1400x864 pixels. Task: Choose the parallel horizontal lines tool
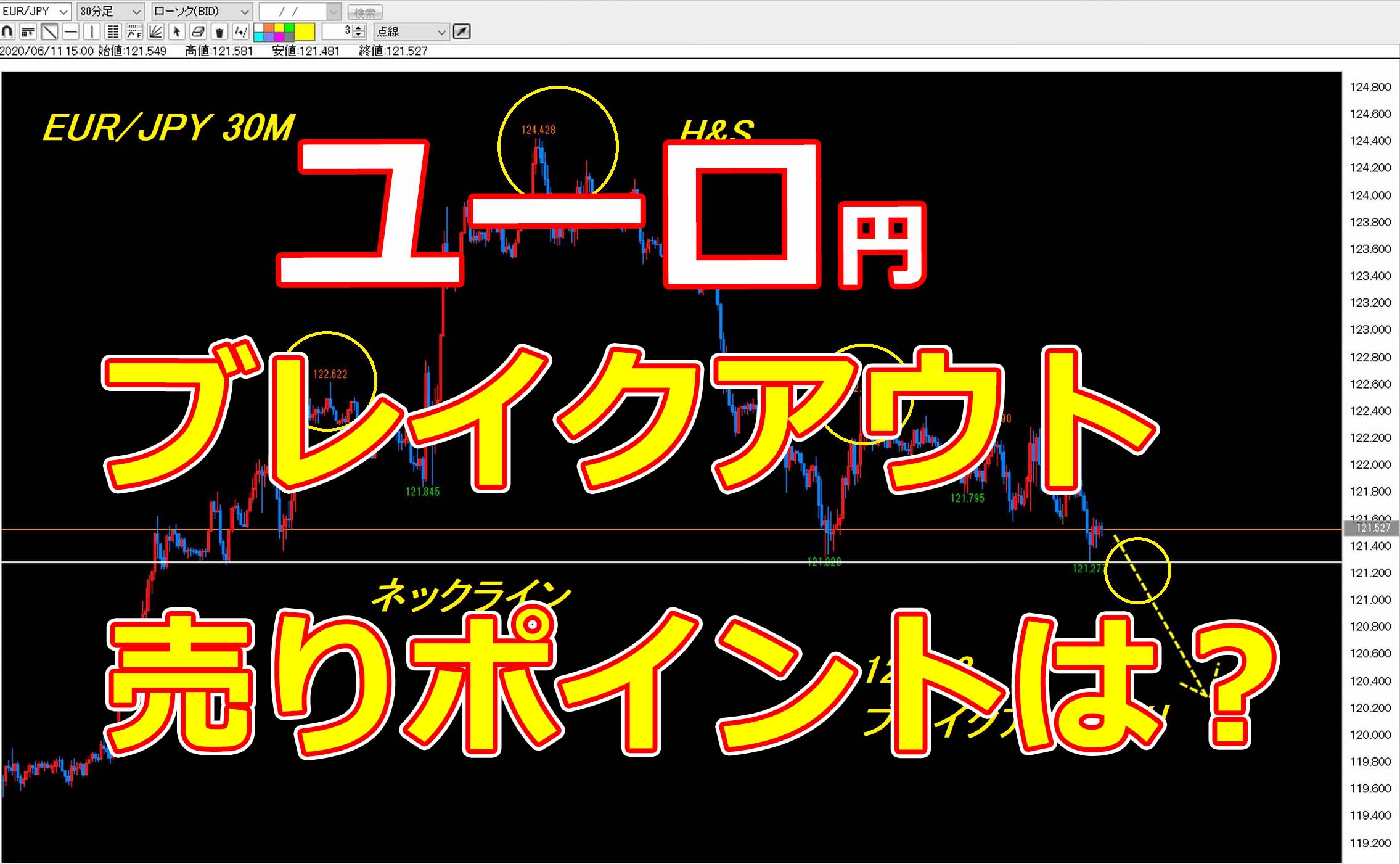click(x=113, y=31)
